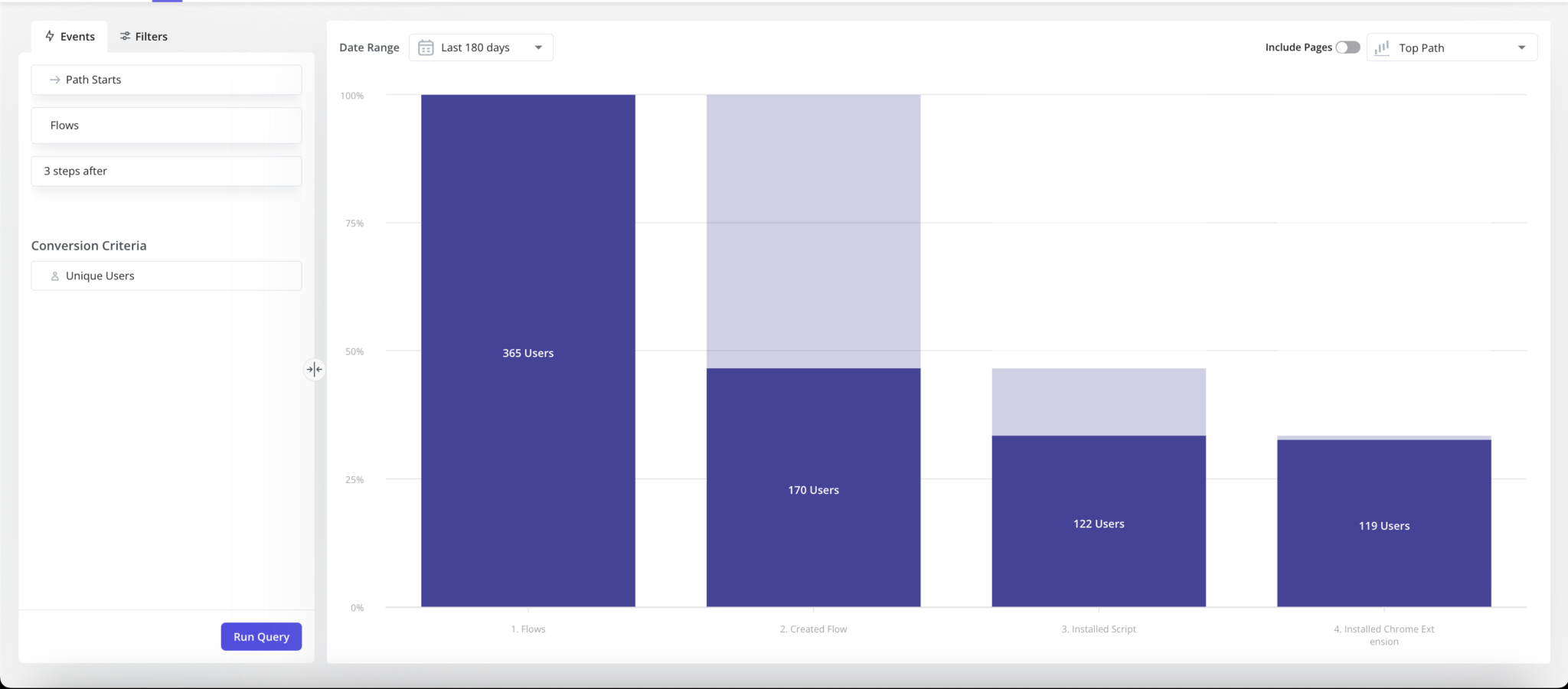
Task: Click the bar chart icon in Top Path selector
Action: [1382, 47]
